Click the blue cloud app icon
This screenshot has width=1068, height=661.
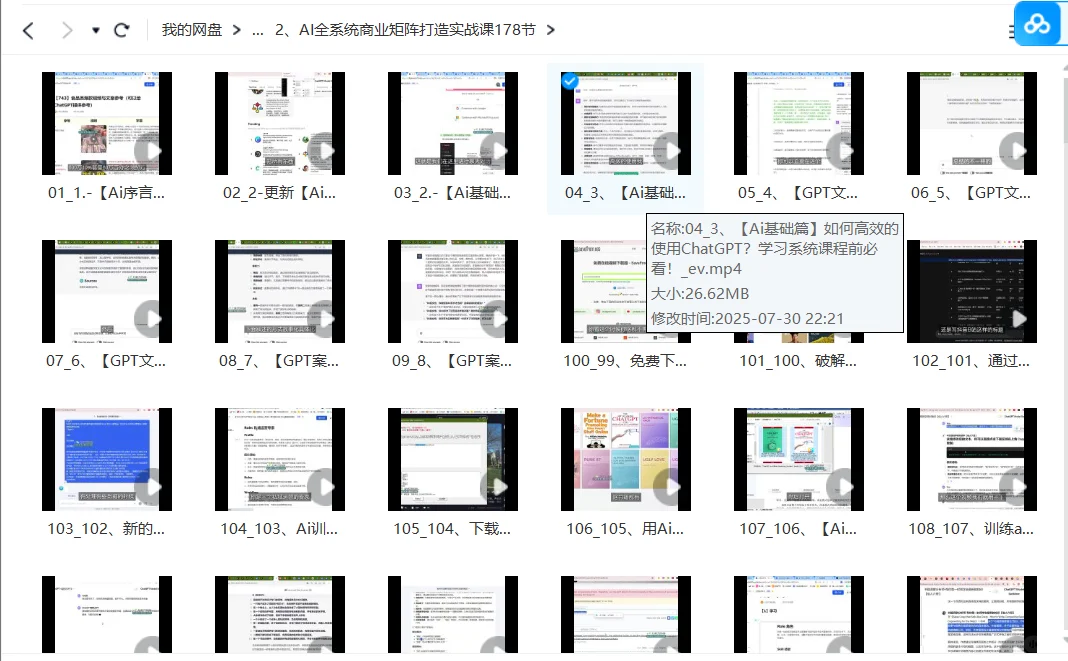point(1037,25)
